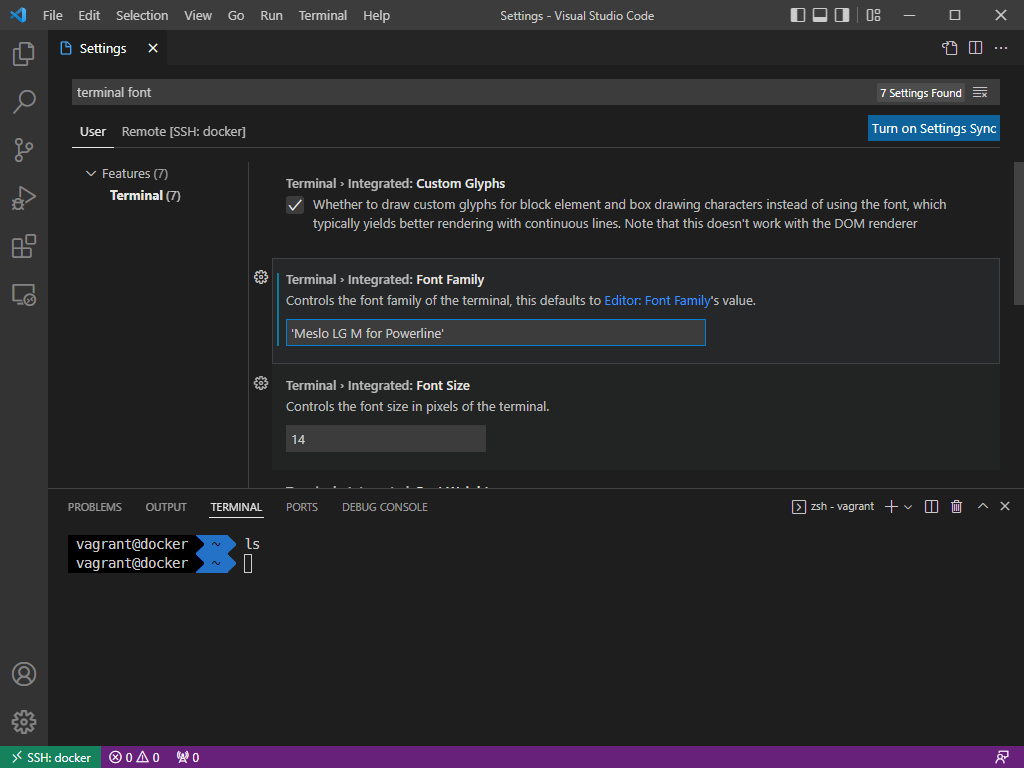Open SSH: docker remote menu

[51, 758]
